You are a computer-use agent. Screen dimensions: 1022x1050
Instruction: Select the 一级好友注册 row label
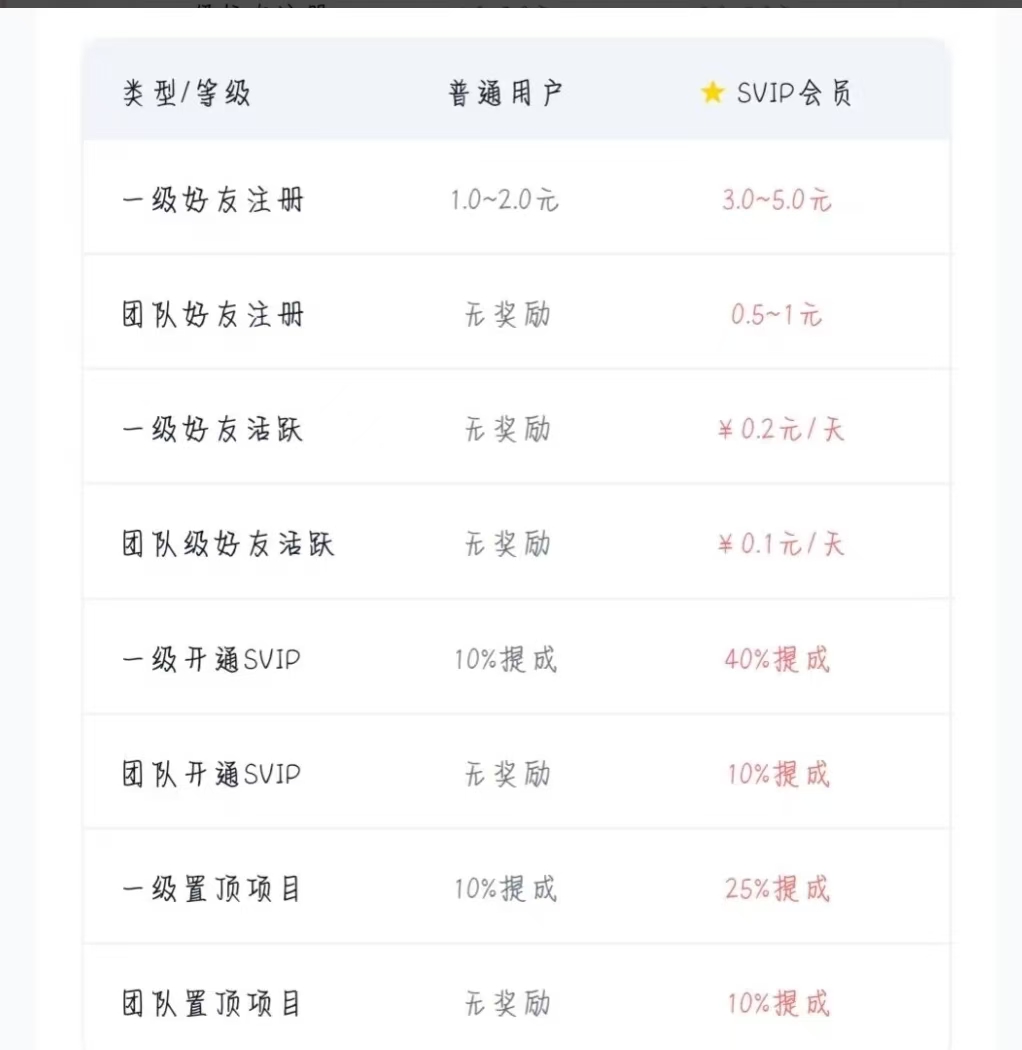pyautogui.click(x=212, y=200)
